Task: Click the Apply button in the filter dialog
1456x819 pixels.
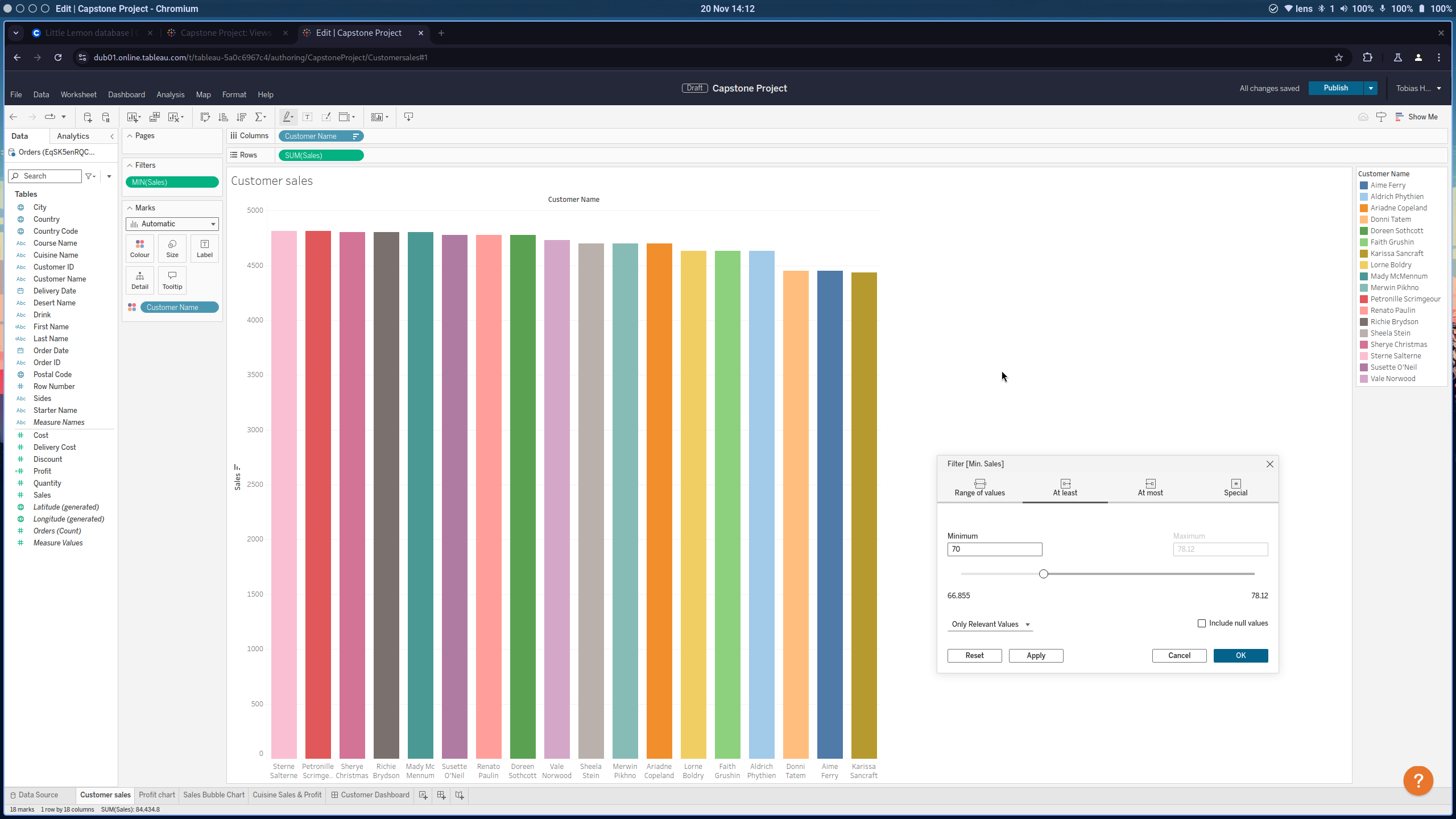Action: 1036,656
